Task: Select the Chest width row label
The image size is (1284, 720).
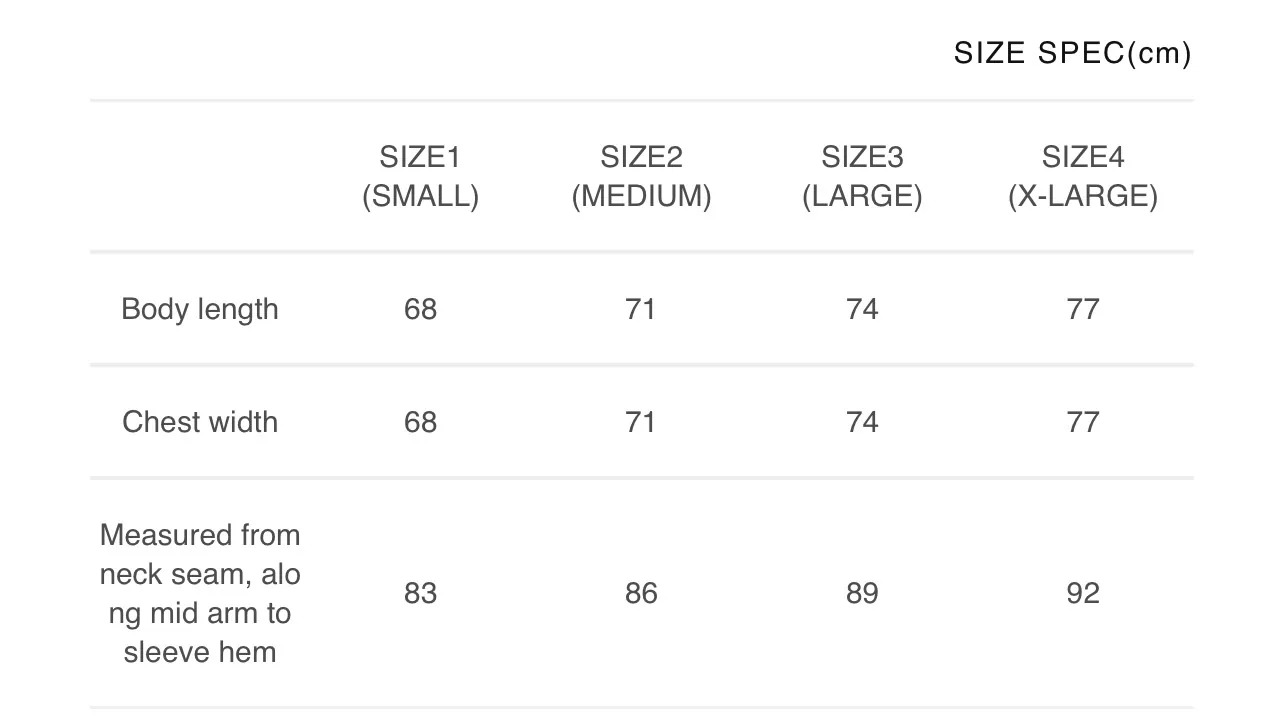Action: (x=200, y=422)
